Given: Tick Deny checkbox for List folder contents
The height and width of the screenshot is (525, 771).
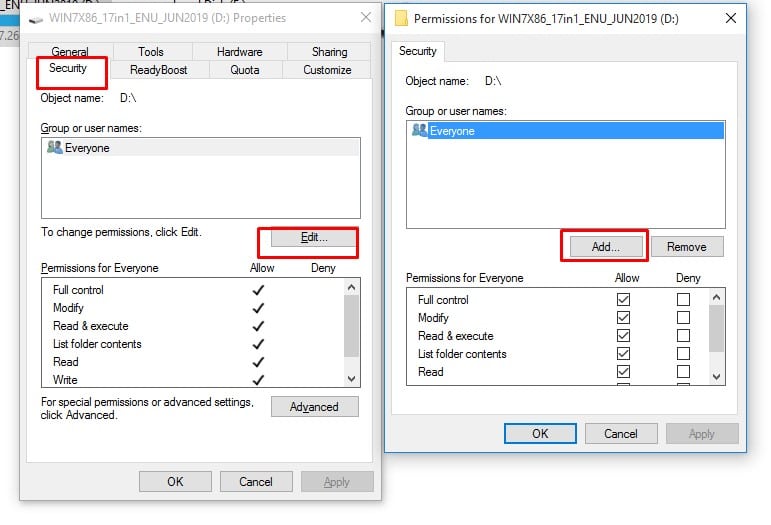Looking at the screenshot, I should click(x=683, y=354).
